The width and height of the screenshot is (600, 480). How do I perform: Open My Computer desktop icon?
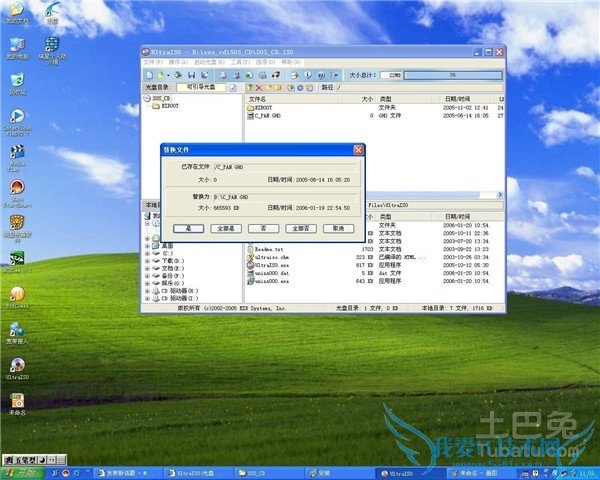coord(16,45)
